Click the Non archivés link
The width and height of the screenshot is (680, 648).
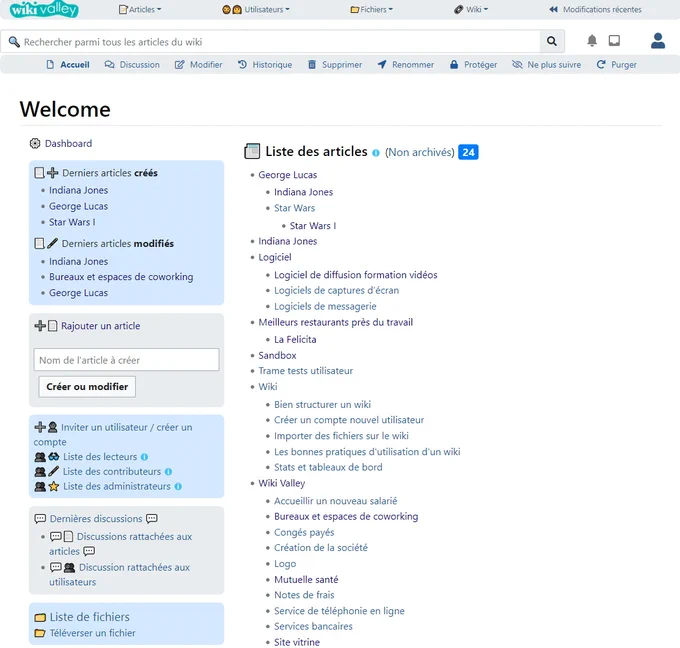tap(419, 153)
